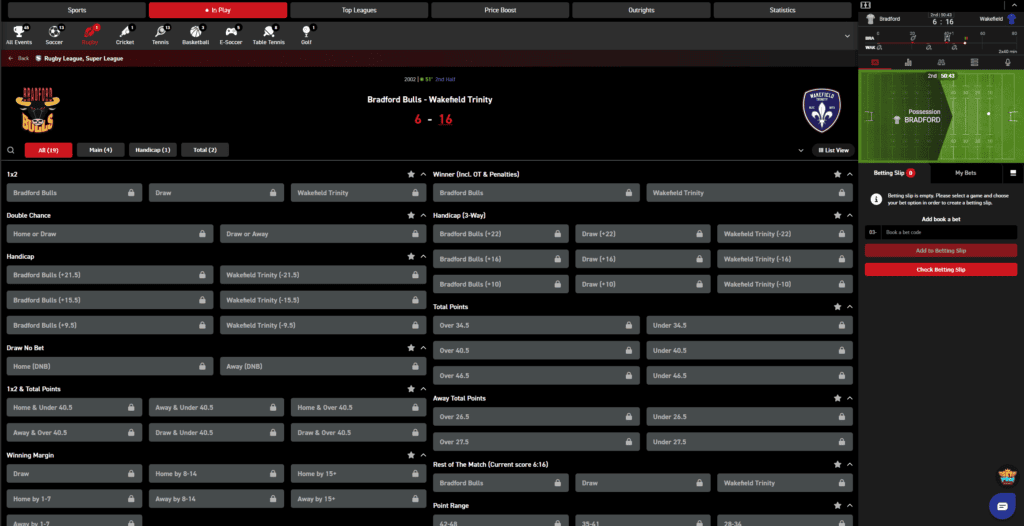
Task: Click the Bradford Bulls team logo
Action: click(x=38, y=109)
